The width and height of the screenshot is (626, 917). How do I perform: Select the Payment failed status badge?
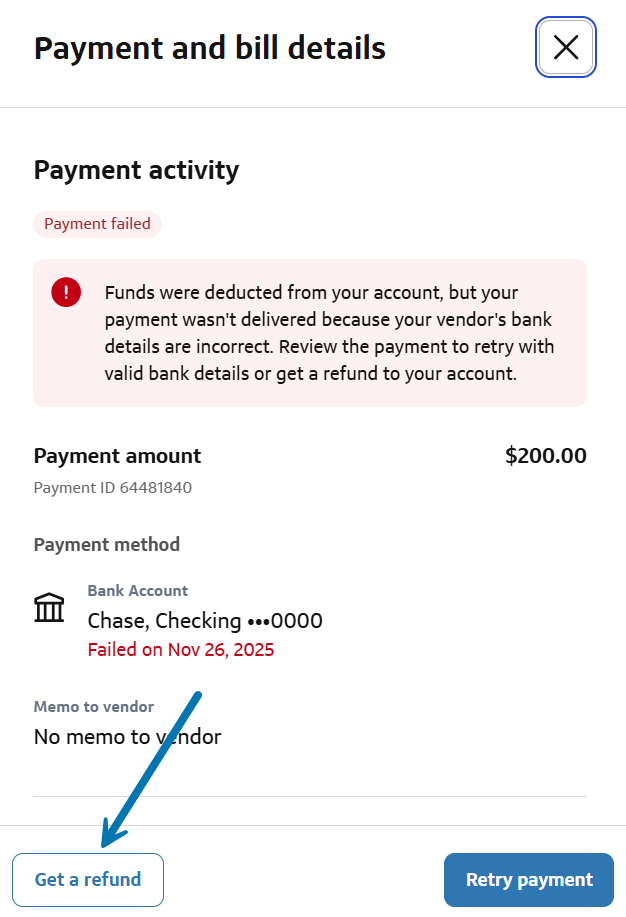pos(97,224)
